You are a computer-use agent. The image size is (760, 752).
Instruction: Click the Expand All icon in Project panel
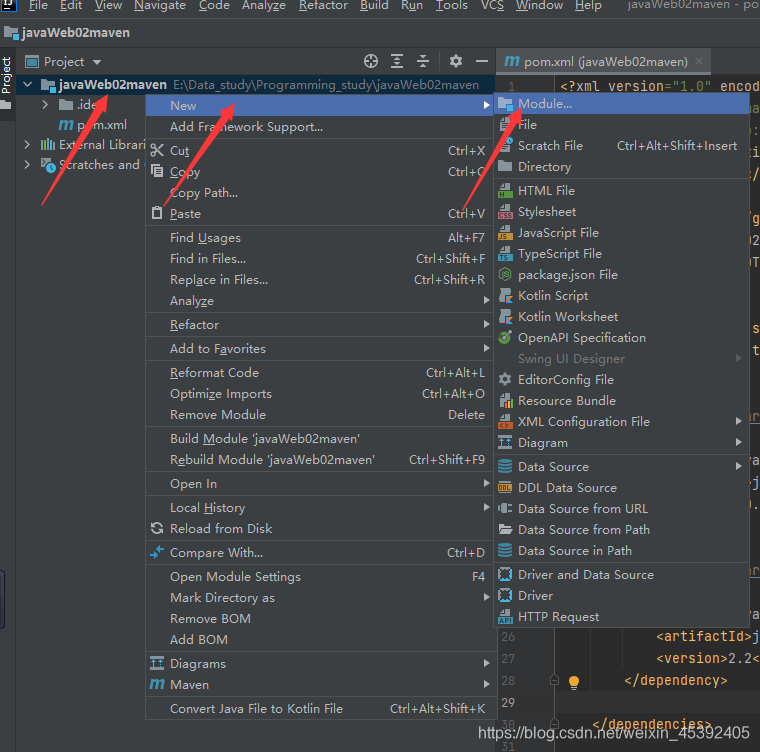[397, 61]
